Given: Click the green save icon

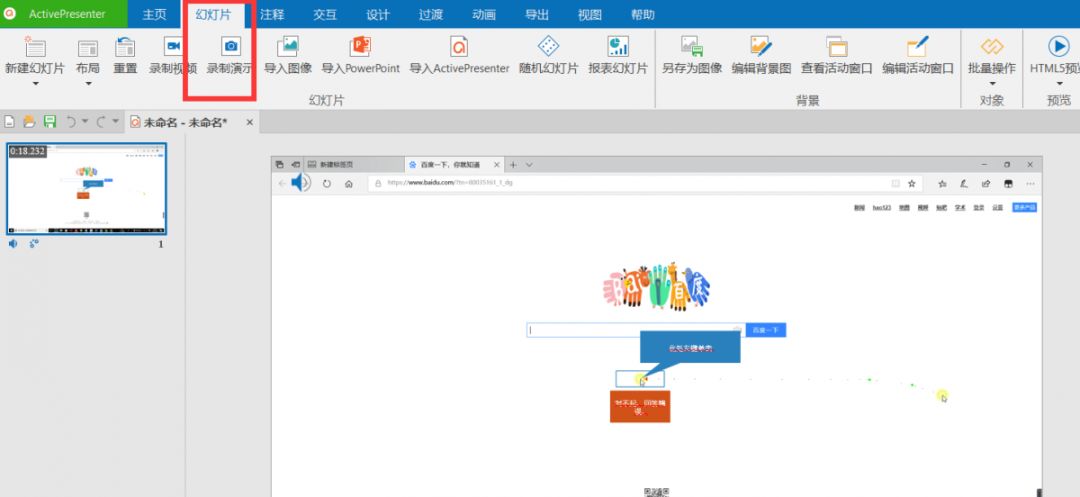Looking at the screenshot, I should (50, 122).
